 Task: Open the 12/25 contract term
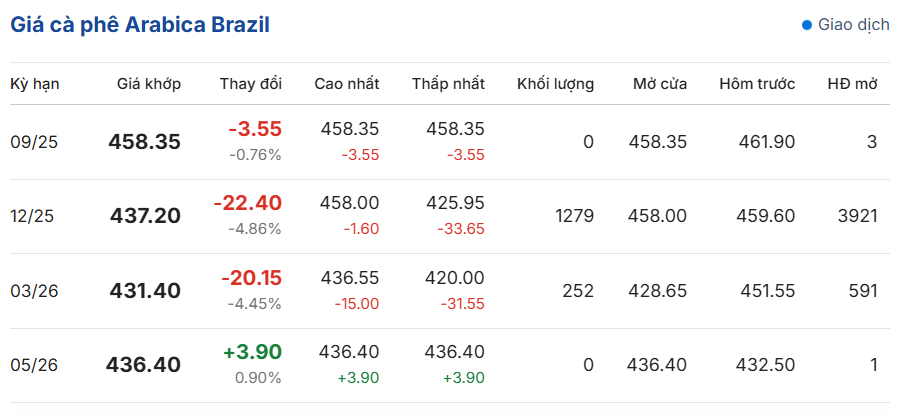[35, 216]
